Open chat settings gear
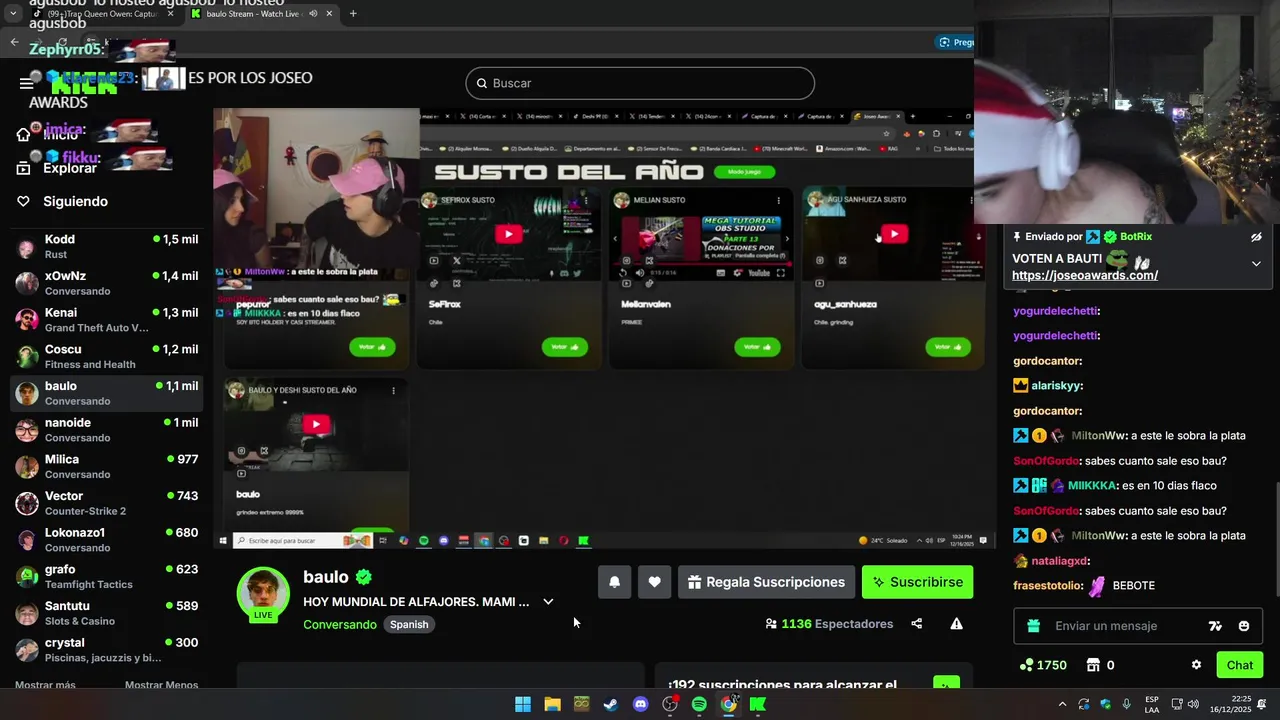Viewport: 1280px width, 720px height. click(x=1196, y=665)
